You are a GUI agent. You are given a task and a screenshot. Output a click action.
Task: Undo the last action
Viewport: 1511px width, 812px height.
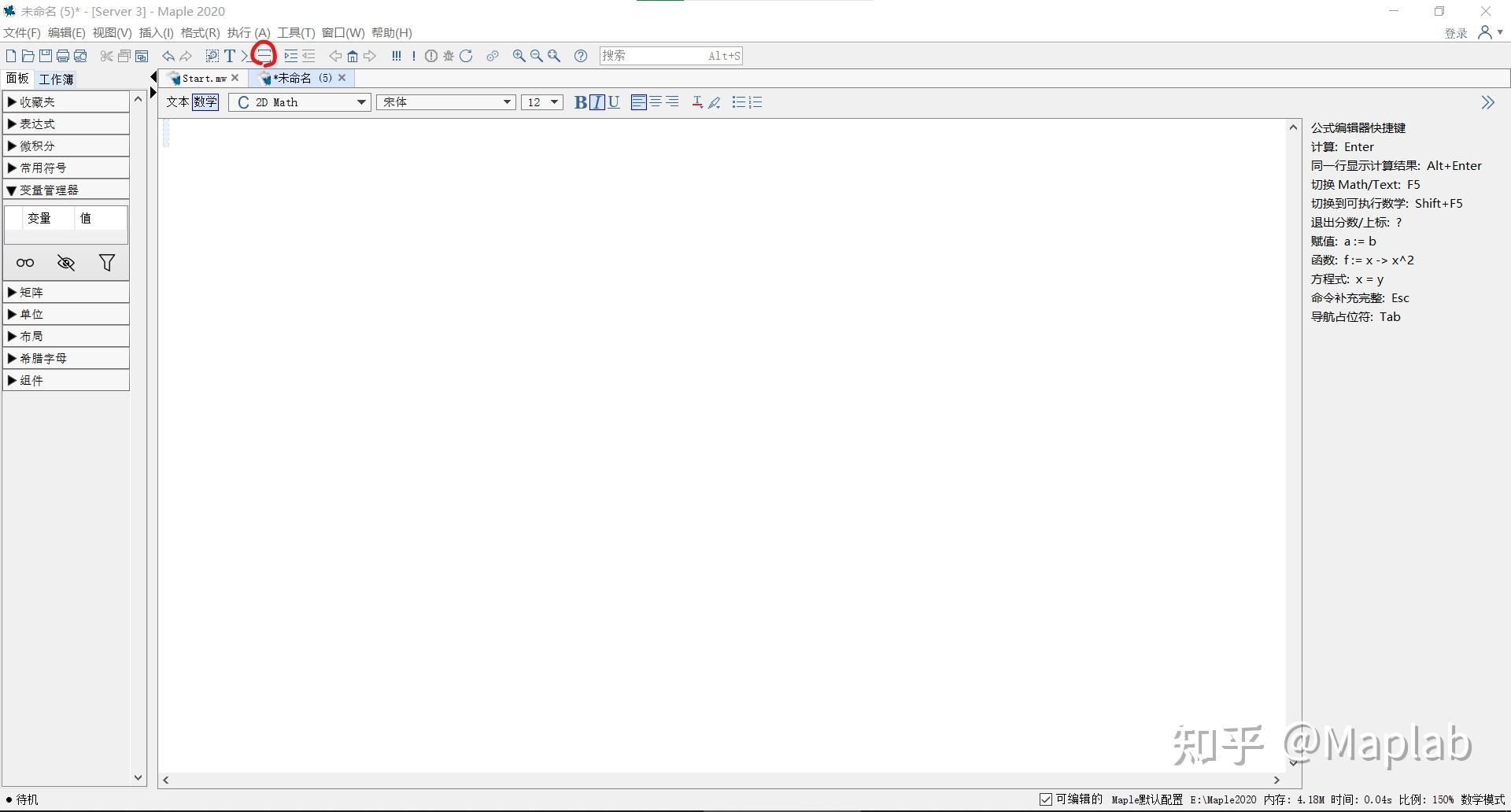(168, 56)
